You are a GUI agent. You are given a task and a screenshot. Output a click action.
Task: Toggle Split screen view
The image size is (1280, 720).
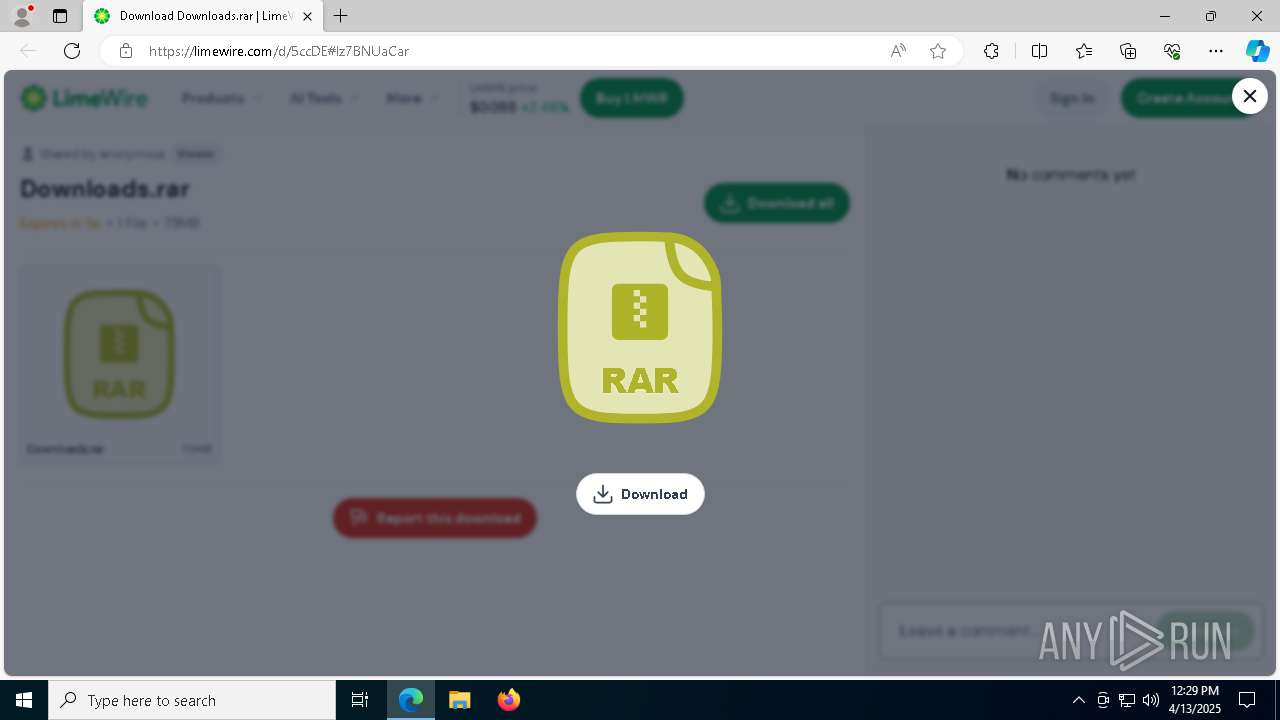pos(1039,51)
